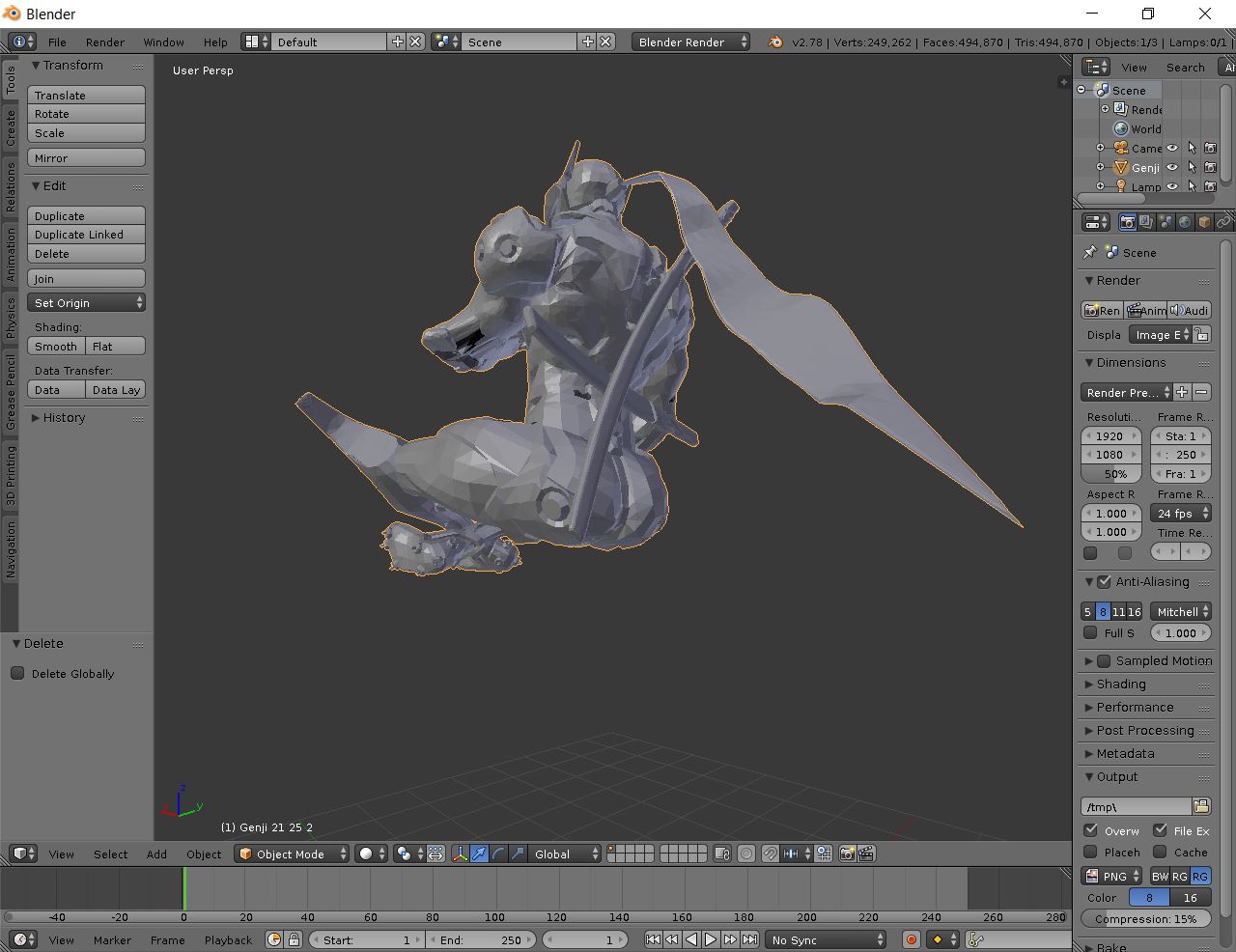Toggle selectability arrow for Genji
Viewport: 1236px width, 952px height.
pyautogui.click(x=1192, y=167)
